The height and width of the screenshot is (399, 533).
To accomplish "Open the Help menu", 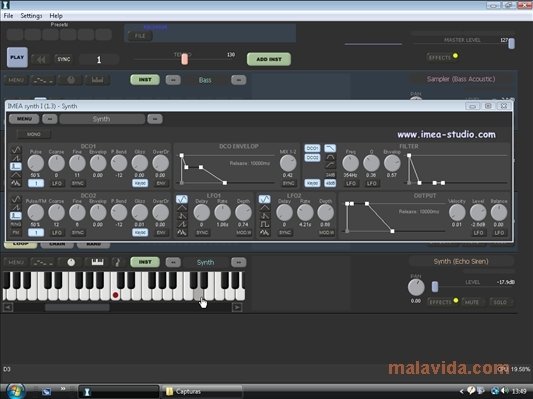I will [x=56, y=16].
